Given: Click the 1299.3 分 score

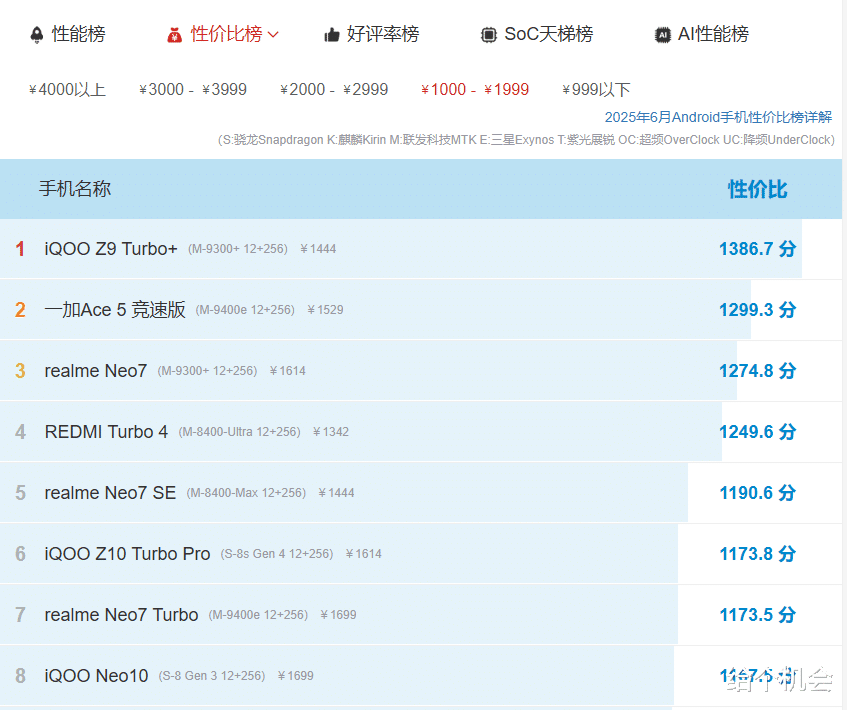Looking at the screenshot, I should (757, 310).
